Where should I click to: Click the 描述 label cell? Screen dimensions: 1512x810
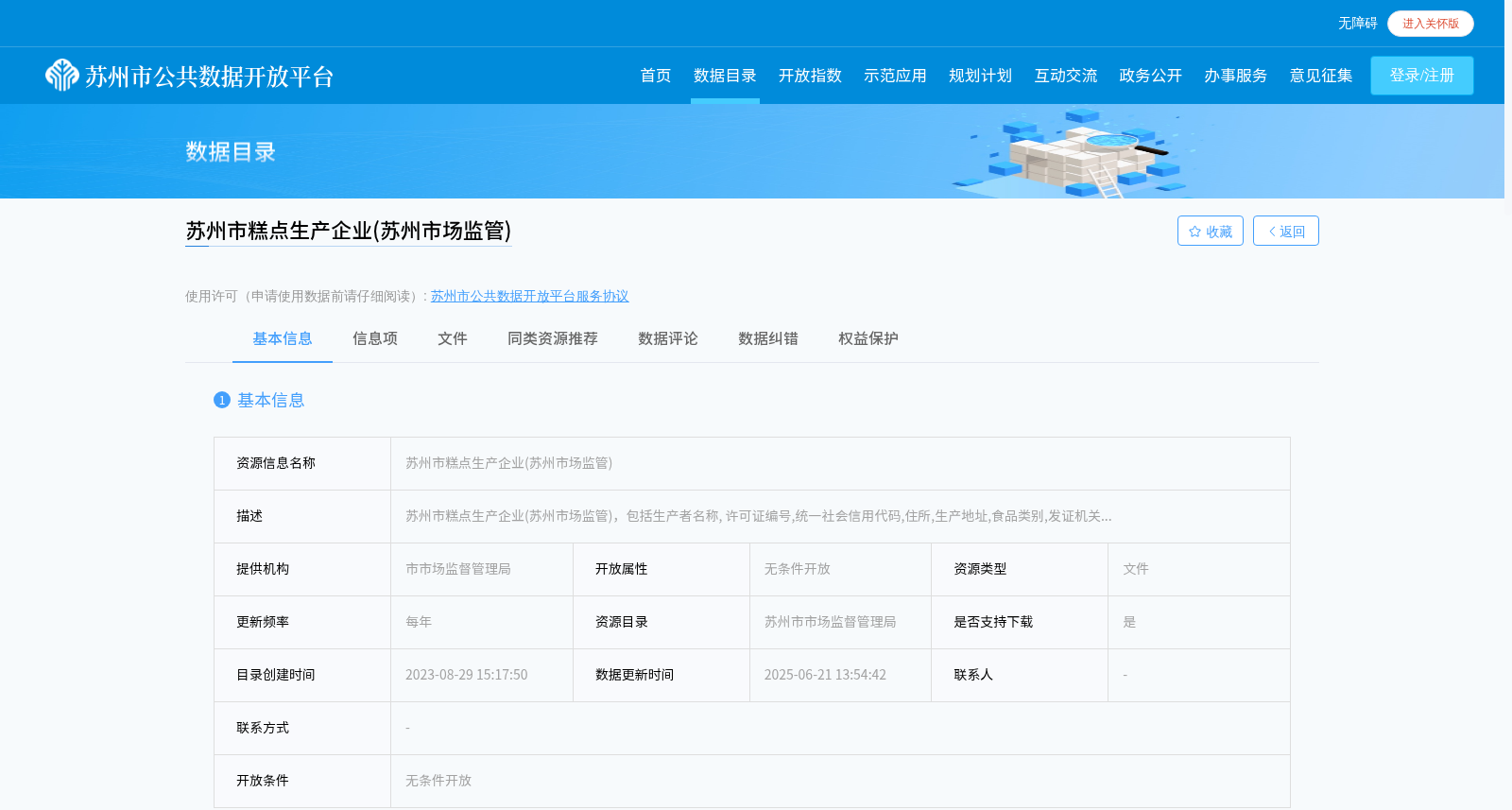(302, 516)
